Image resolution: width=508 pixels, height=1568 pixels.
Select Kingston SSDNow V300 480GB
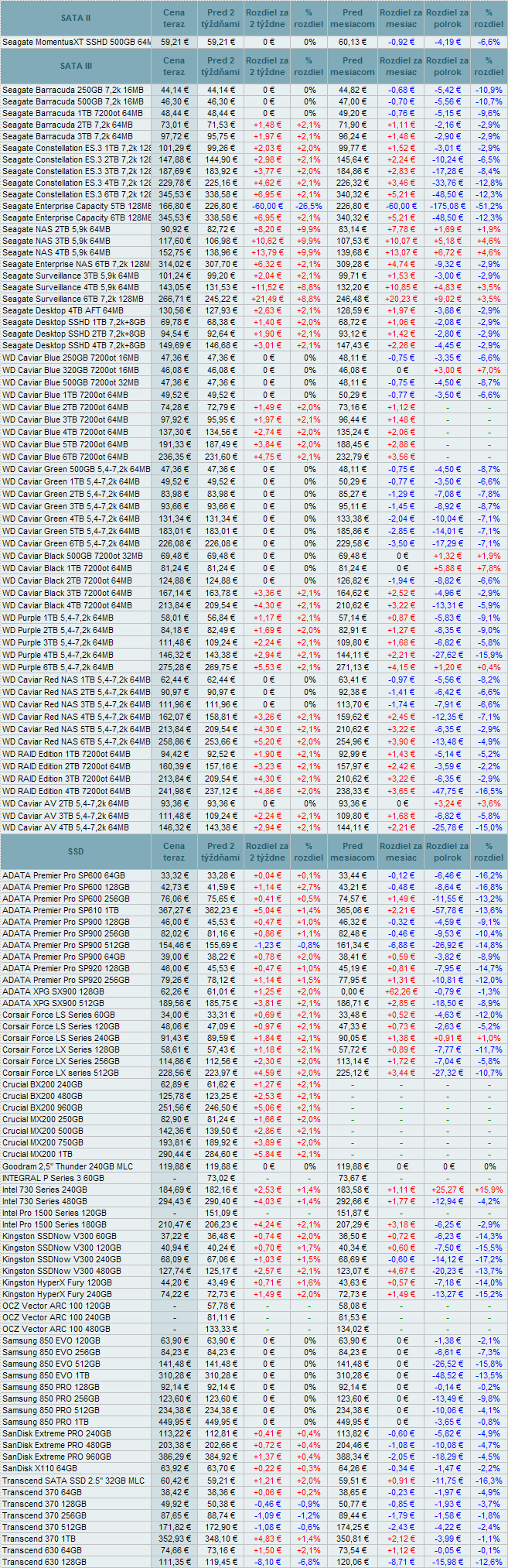point(61,1271)
